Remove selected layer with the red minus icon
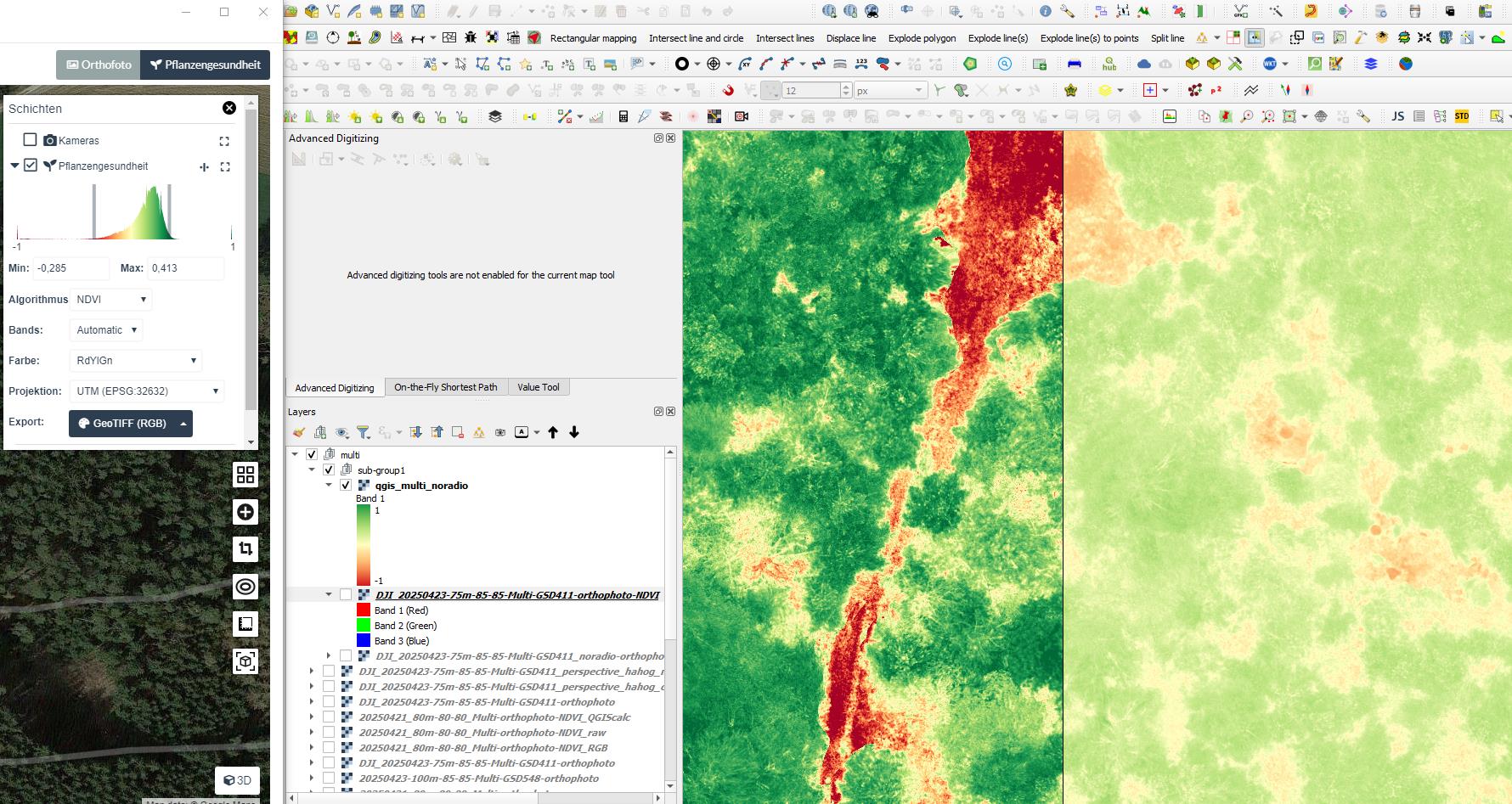Screen dimensions: 1512x804 (x=458, y=432)
